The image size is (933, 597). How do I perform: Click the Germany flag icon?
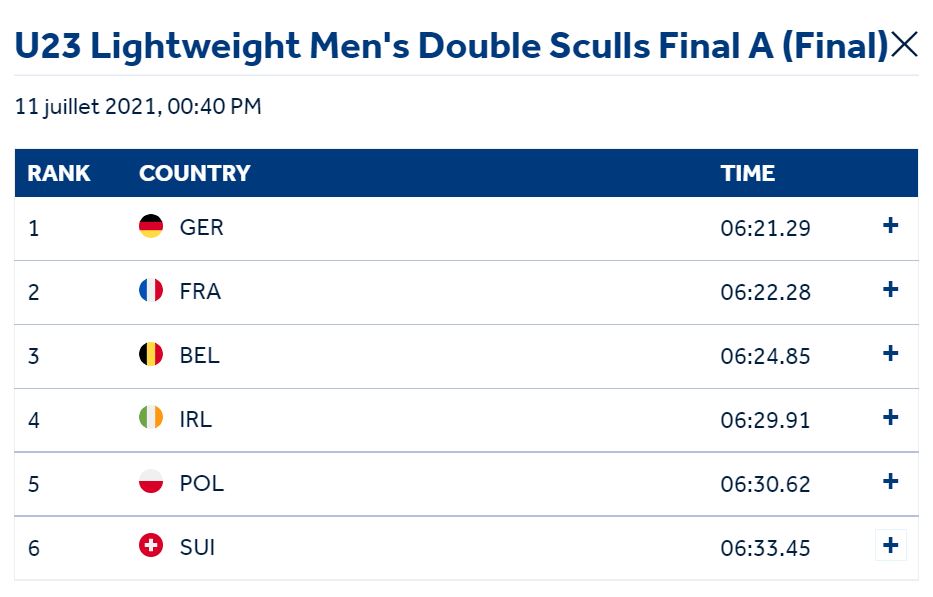[x=151, y=227]
